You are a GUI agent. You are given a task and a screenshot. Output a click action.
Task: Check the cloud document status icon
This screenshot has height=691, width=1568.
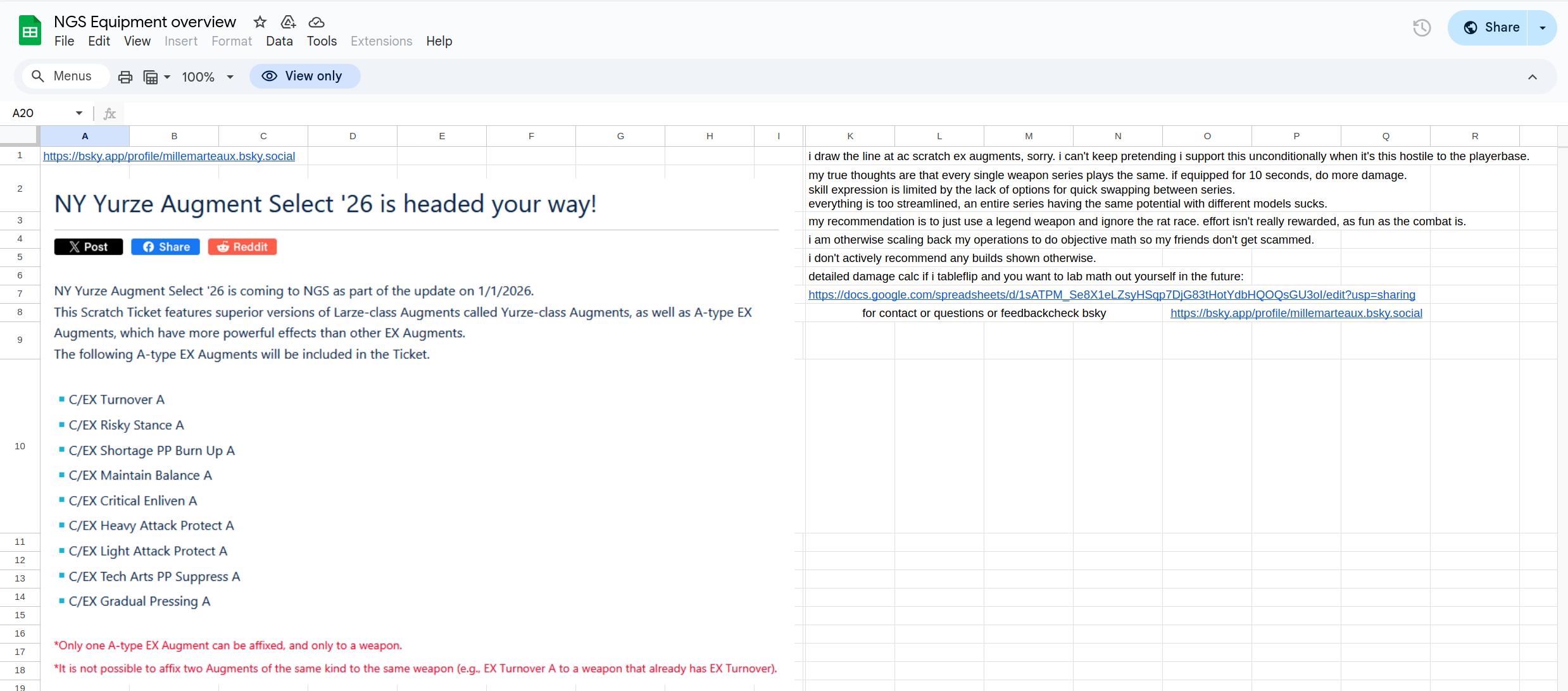tap(317, 22)
